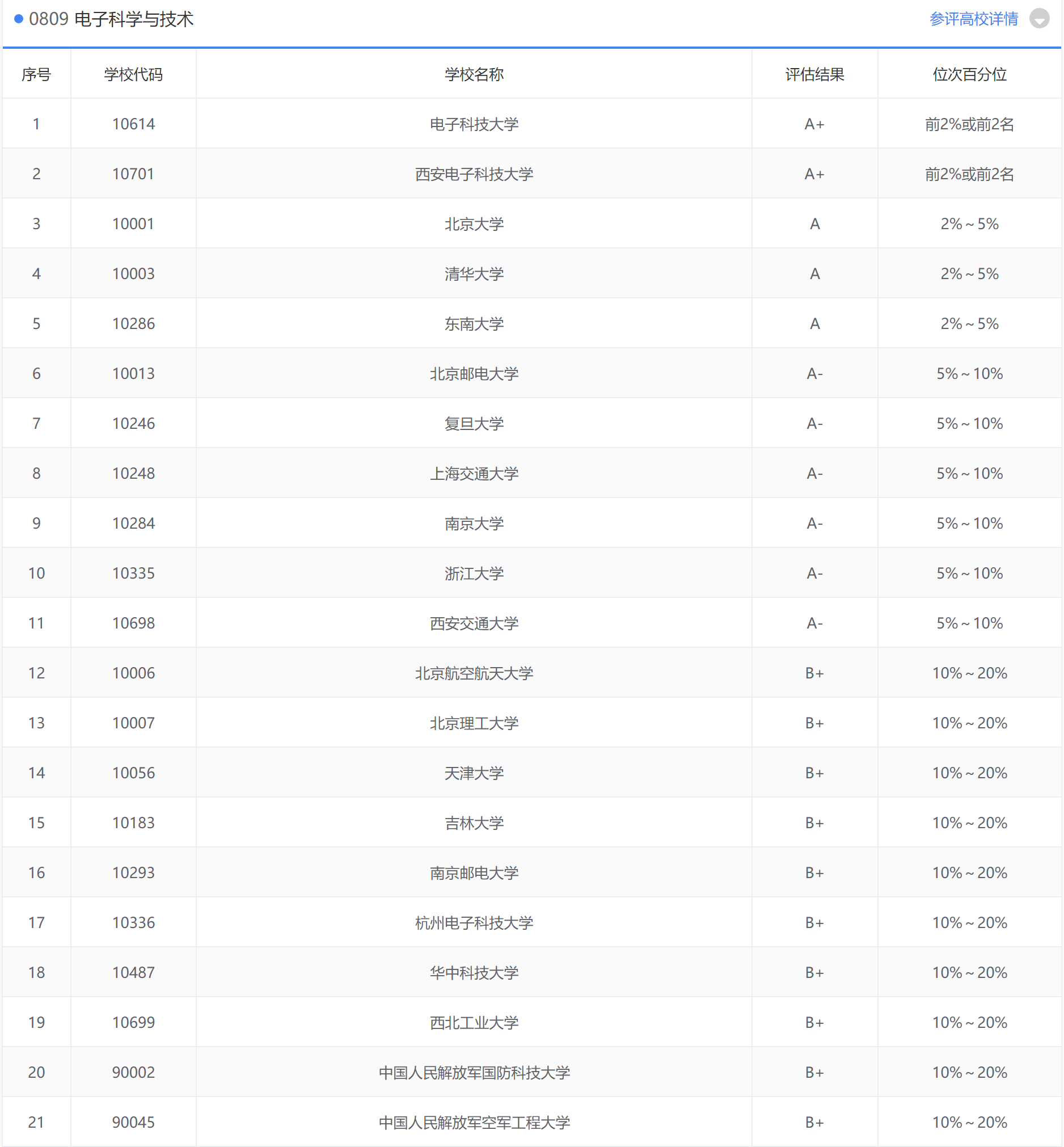The image size is (1064, 1147).
Task: Select school name 西安交通大学
Action: click(474, 623)
